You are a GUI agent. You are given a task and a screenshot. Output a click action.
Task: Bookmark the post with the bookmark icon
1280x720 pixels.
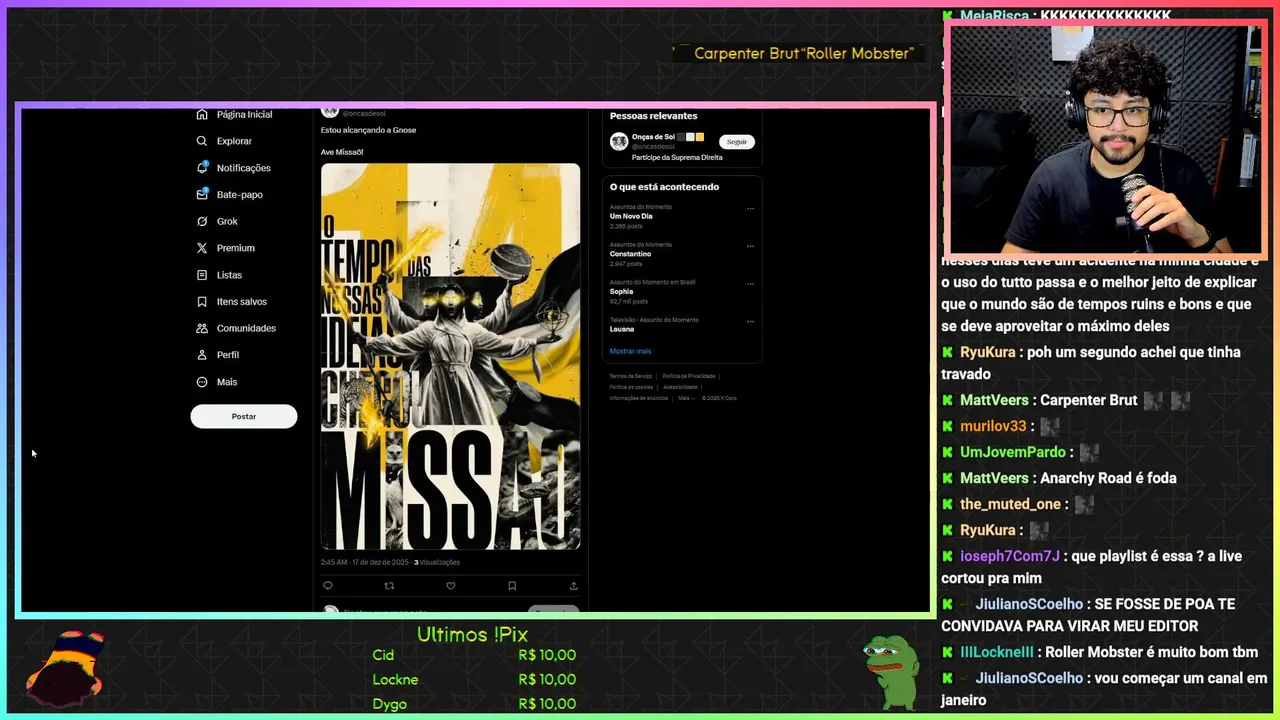tap(512, 586)
